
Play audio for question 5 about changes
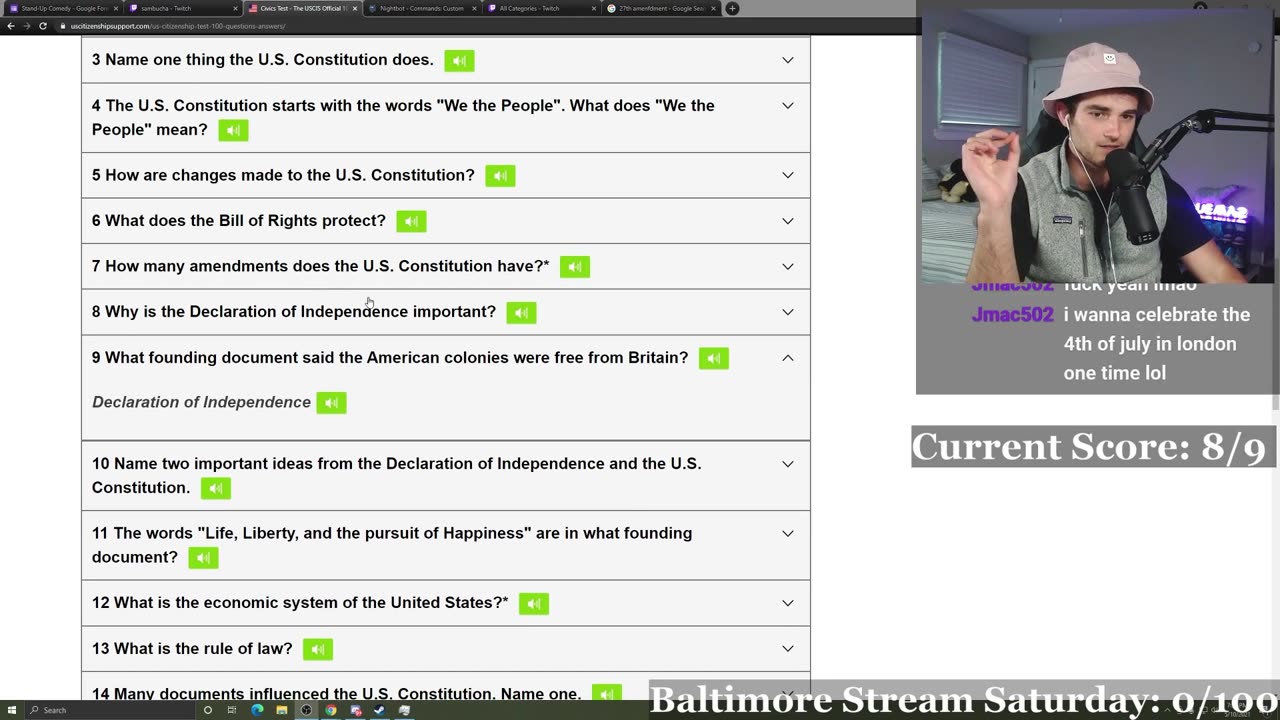click(x=500, y=176)
